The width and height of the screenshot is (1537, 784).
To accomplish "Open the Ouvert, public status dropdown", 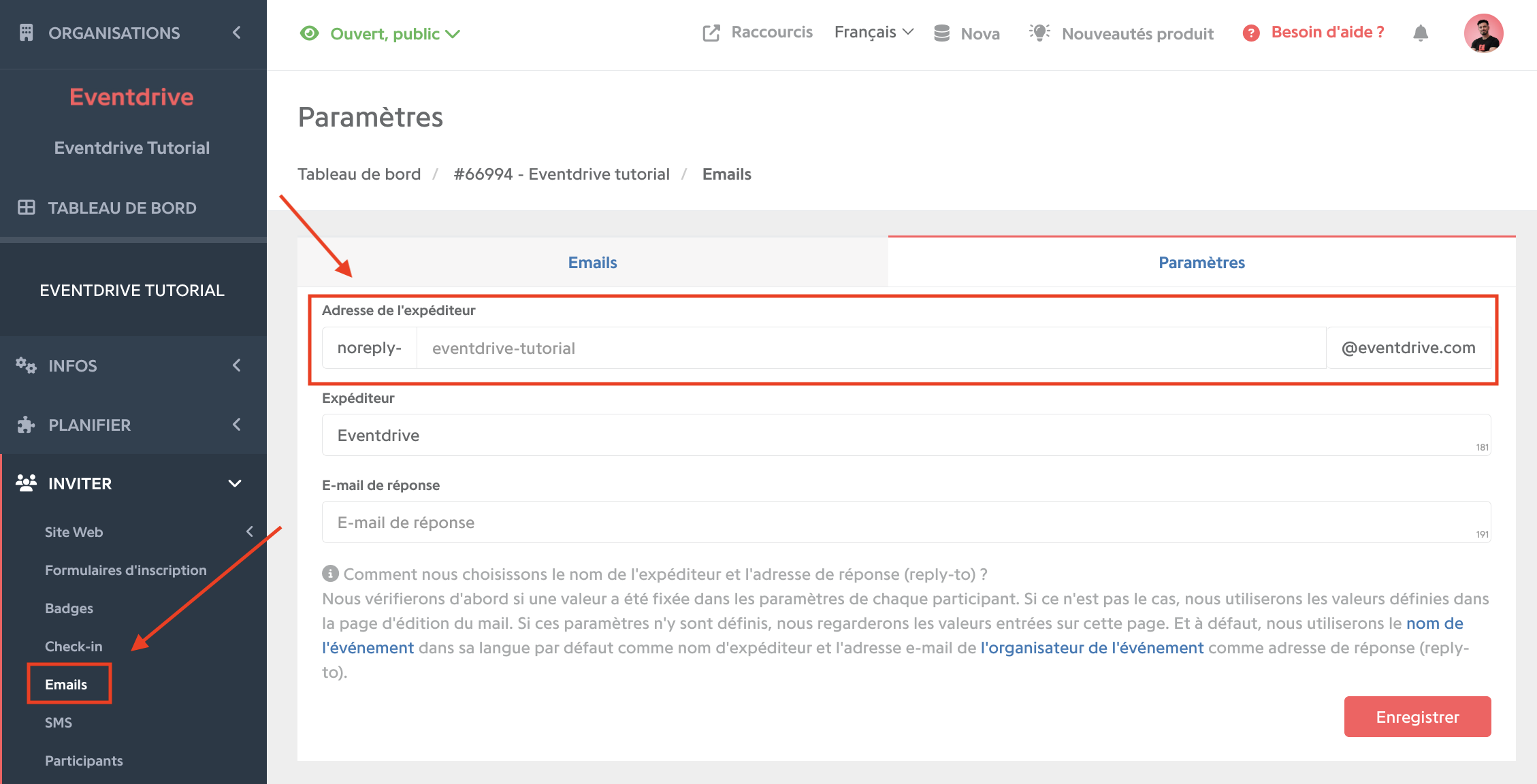I will click(395, 33).
